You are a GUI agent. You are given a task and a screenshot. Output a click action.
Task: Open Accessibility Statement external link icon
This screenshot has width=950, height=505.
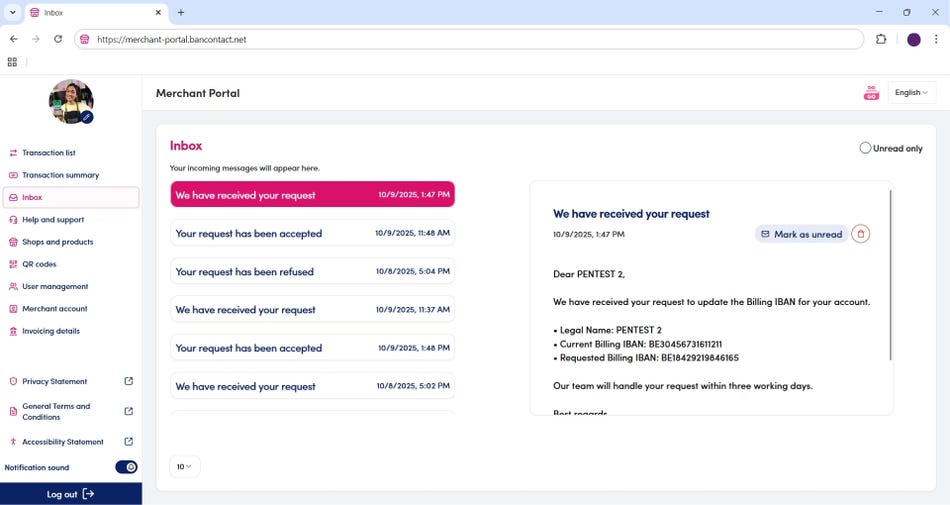click(128, 441)
